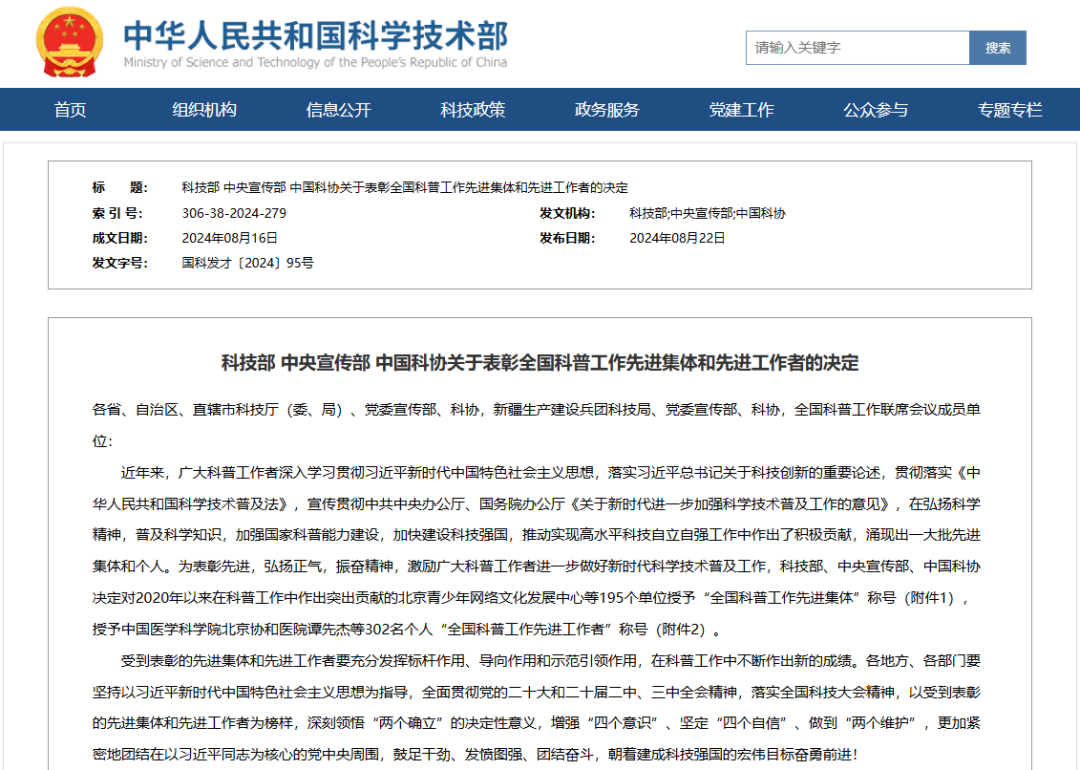Select 公众参与 in the navigation bar
The height and width of the screenshot is (770, 1080).
(x=875, y=110)
